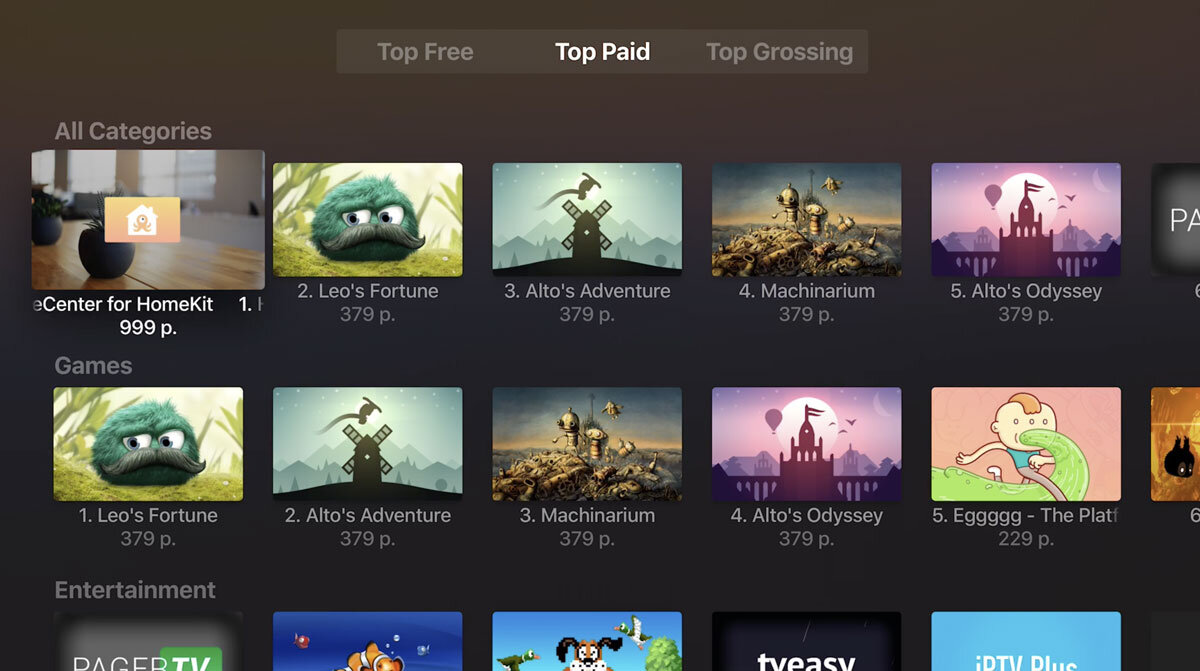Choose Machinarium in All Categories row

(807, 220)
